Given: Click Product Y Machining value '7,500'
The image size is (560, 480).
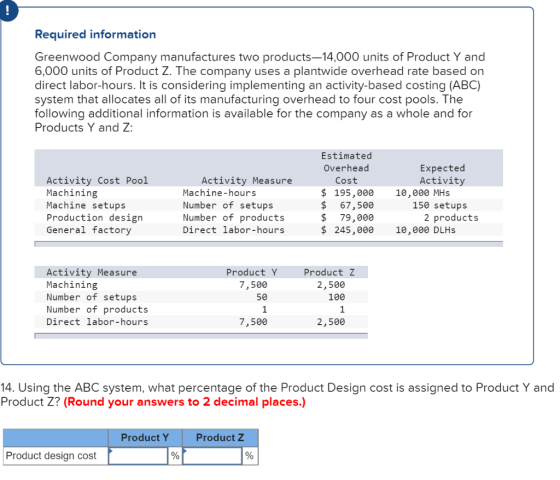Looking at the screenshot, I should [253, 285].
